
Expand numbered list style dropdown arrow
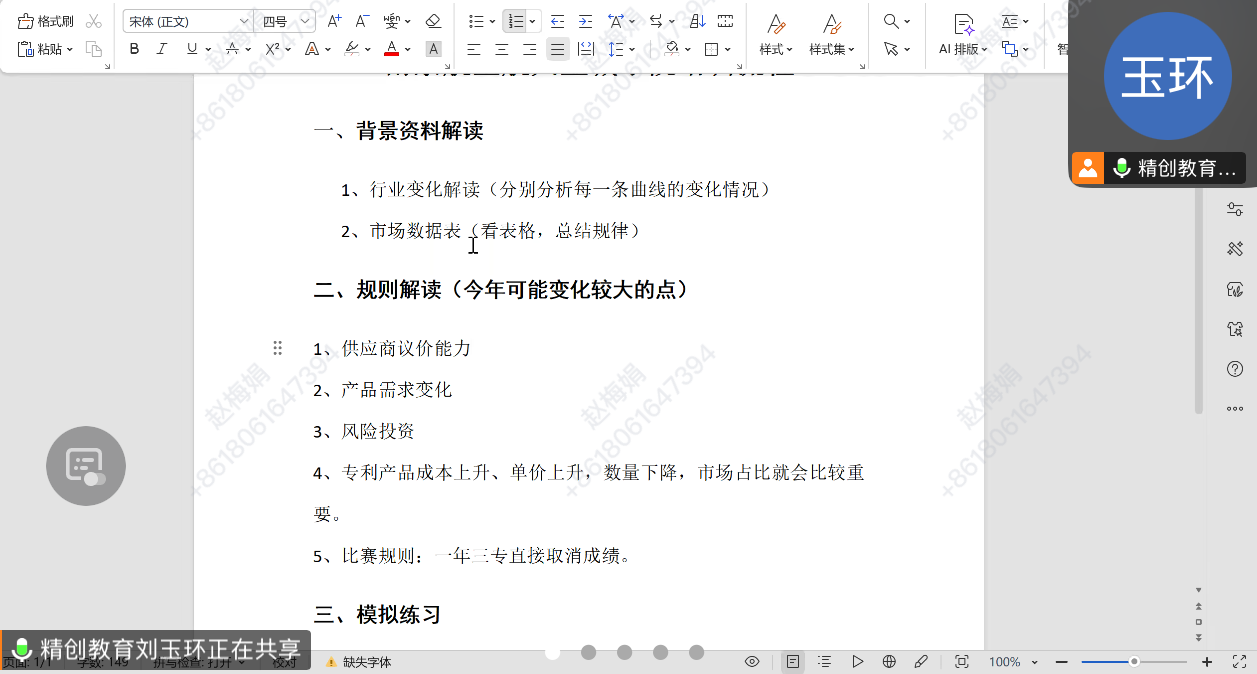pyautogui.click(x=532, y=21)
